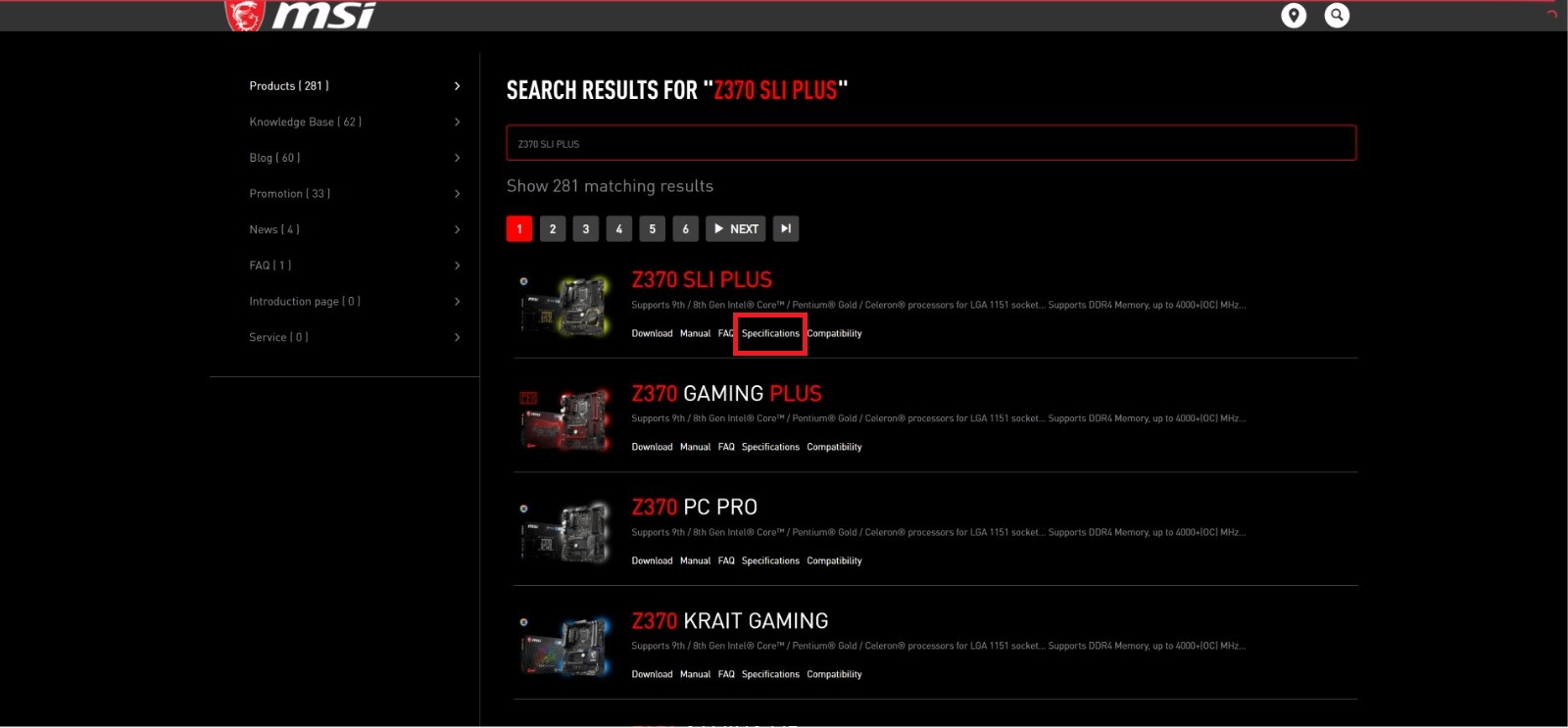Image resolution: width=1568 pixels, height=728 pixels.
Task: Click the Z370 SLI PLUS search field
Action: (x=931, y=143)
